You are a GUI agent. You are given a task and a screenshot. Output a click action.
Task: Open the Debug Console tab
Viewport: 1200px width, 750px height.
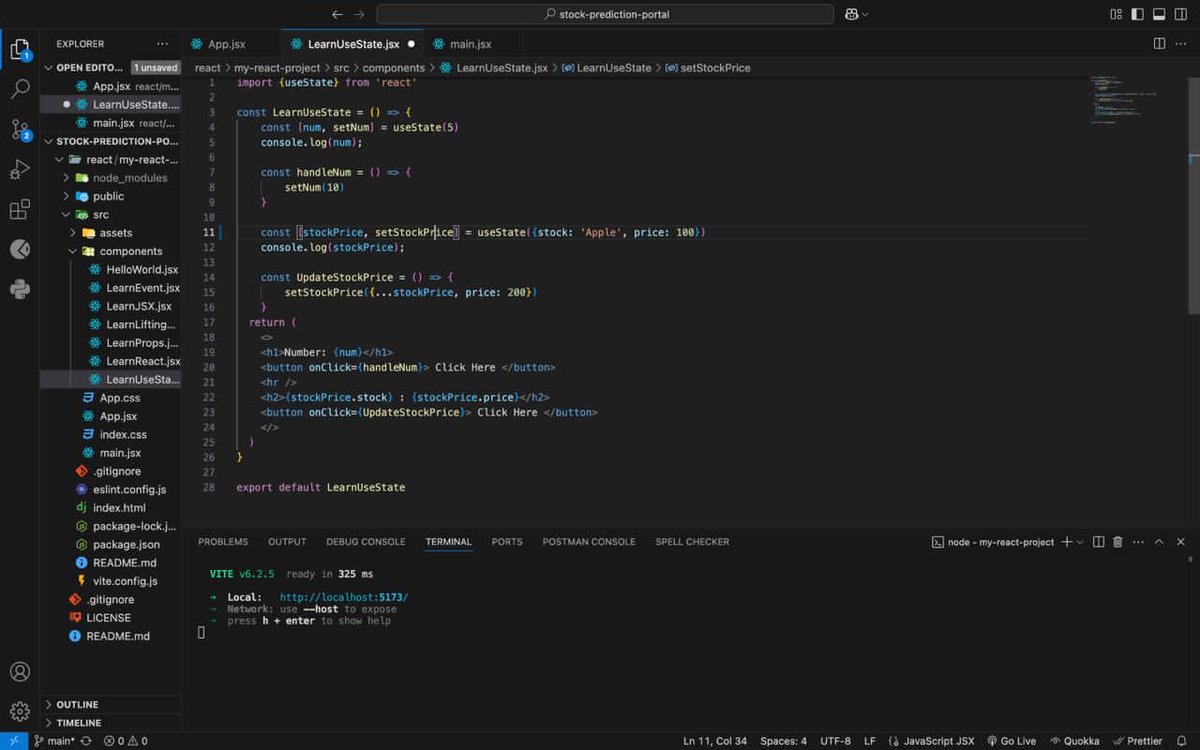[366, 542]
